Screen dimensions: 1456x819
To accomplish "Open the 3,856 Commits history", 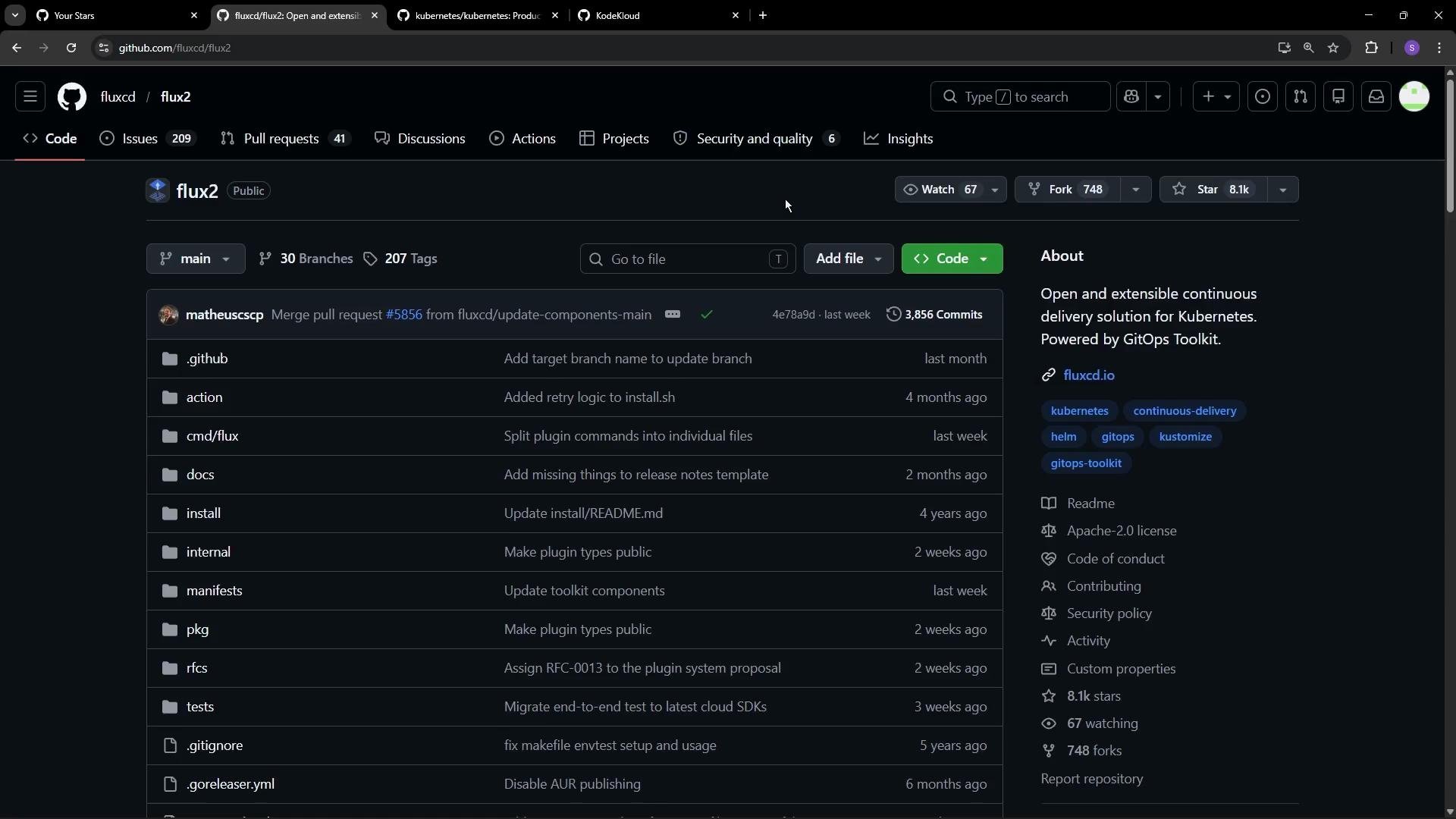I will pos(934,315).
